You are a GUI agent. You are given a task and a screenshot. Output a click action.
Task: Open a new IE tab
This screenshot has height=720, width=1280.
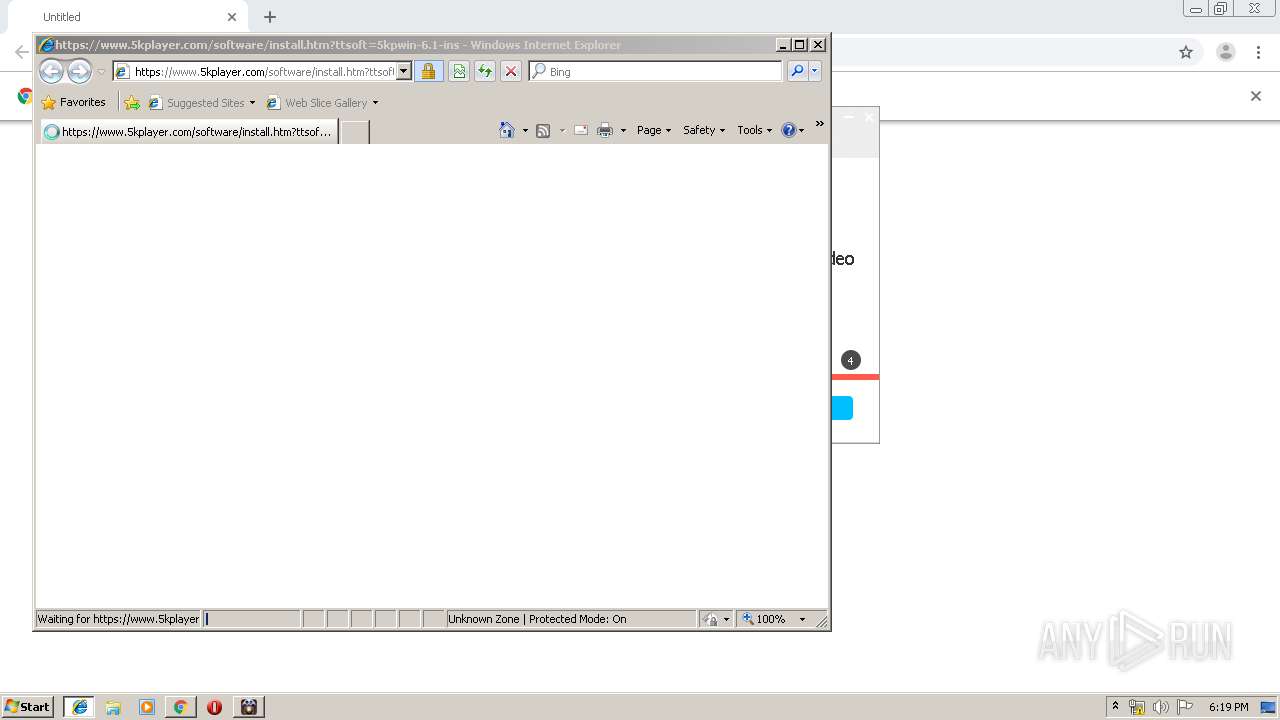(x=355, y=131)
